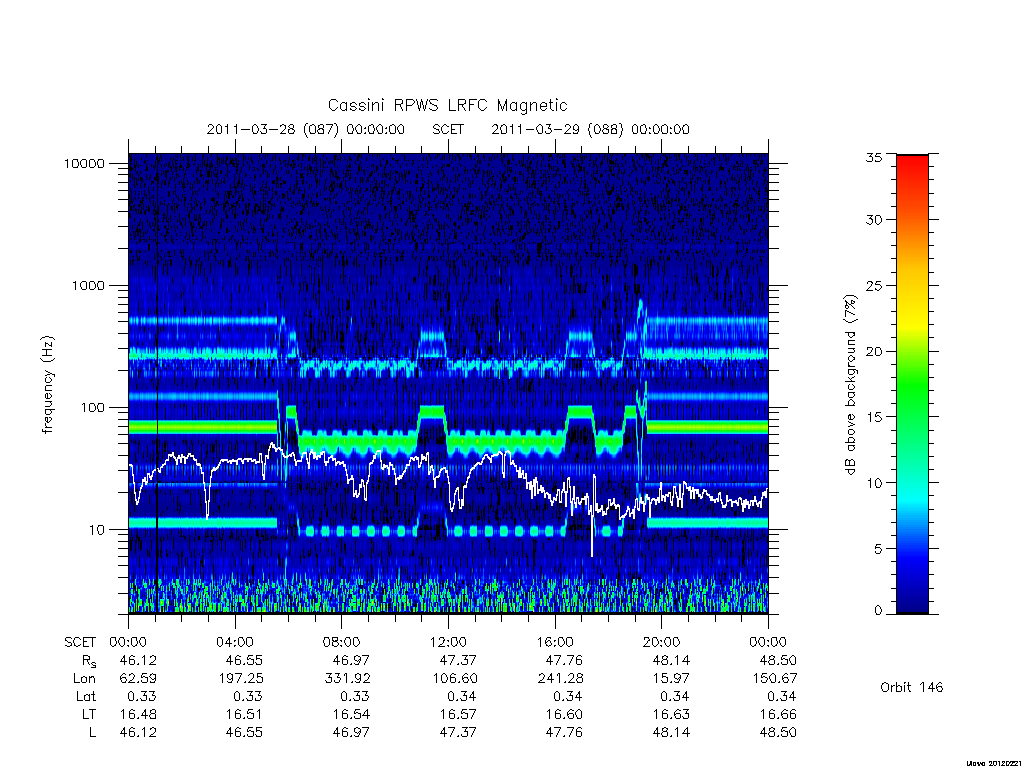This screenshot has height=768, width=1024.
Task: Select end timestamp "2011-03-29 (088) 00:00:00"
Action: click(x=590, y=129)
